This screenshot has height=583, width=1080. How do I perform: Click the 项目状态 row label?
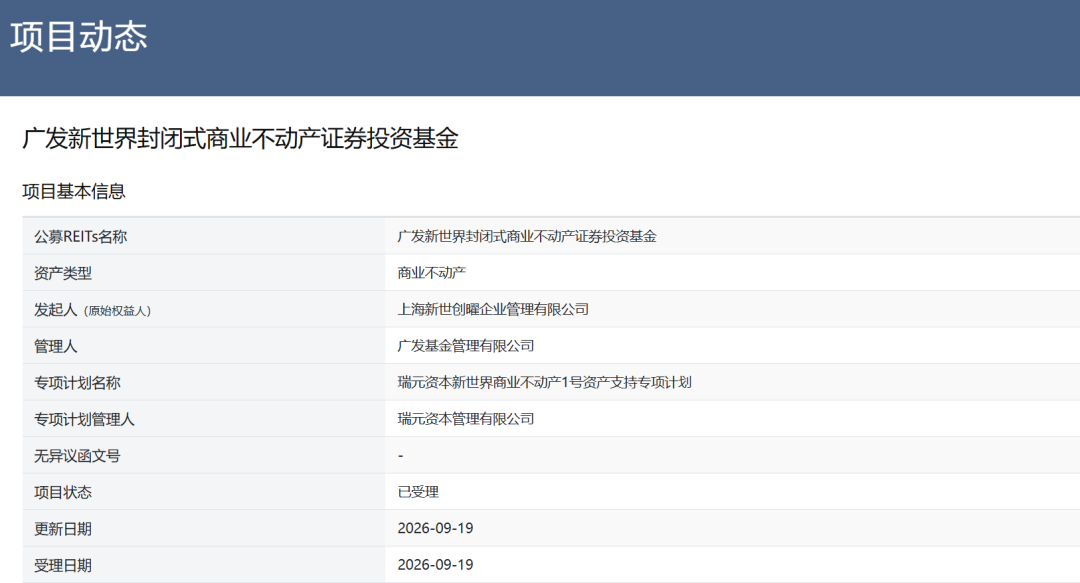tap(63, 493)
